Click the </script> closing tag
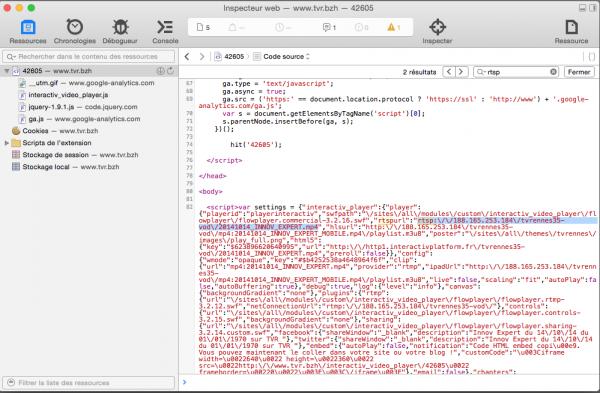This screenshot has height=393, width=600. click(224, 160)
